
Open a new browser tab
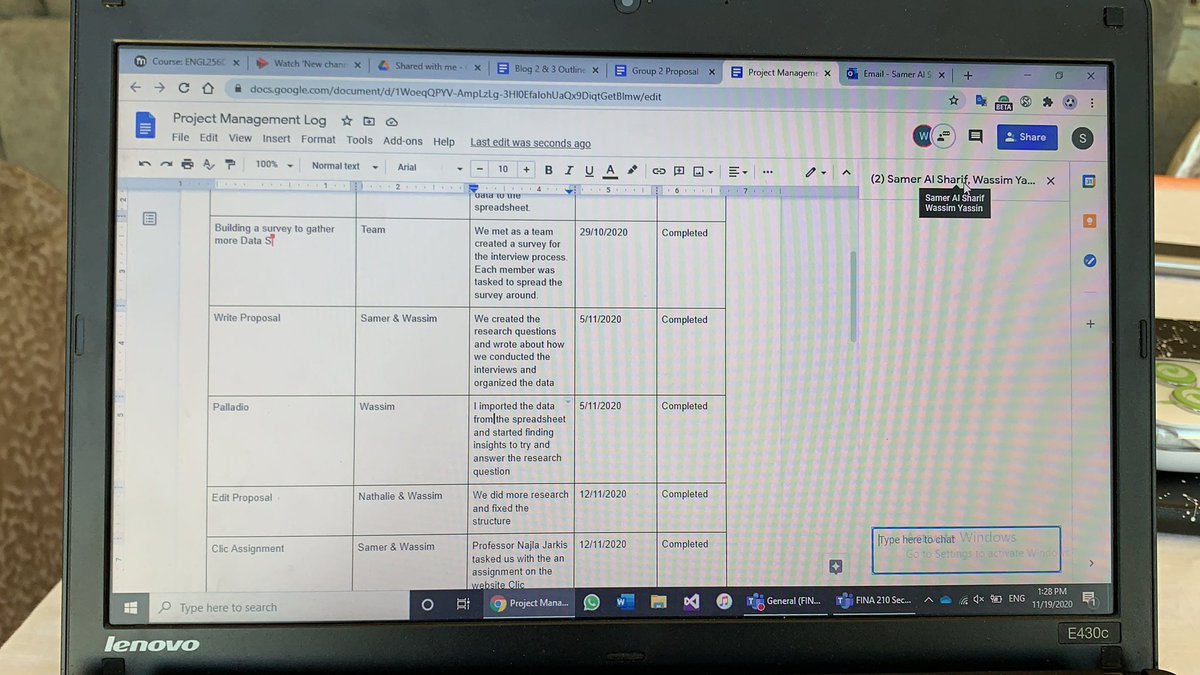click(968, 75)
